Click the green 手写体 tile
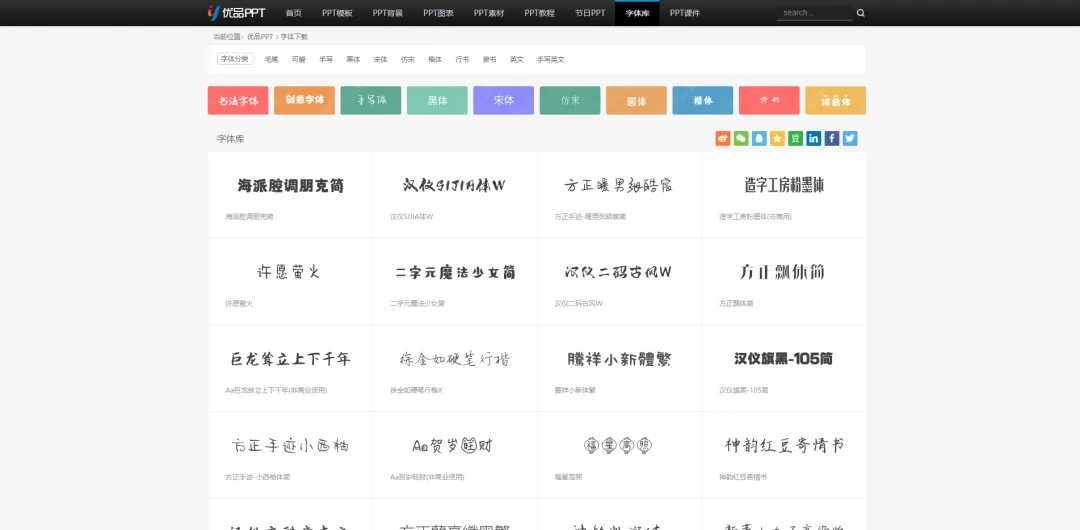Image resolution: width=1080 pixels, height=530 pixels. [371, 101]
